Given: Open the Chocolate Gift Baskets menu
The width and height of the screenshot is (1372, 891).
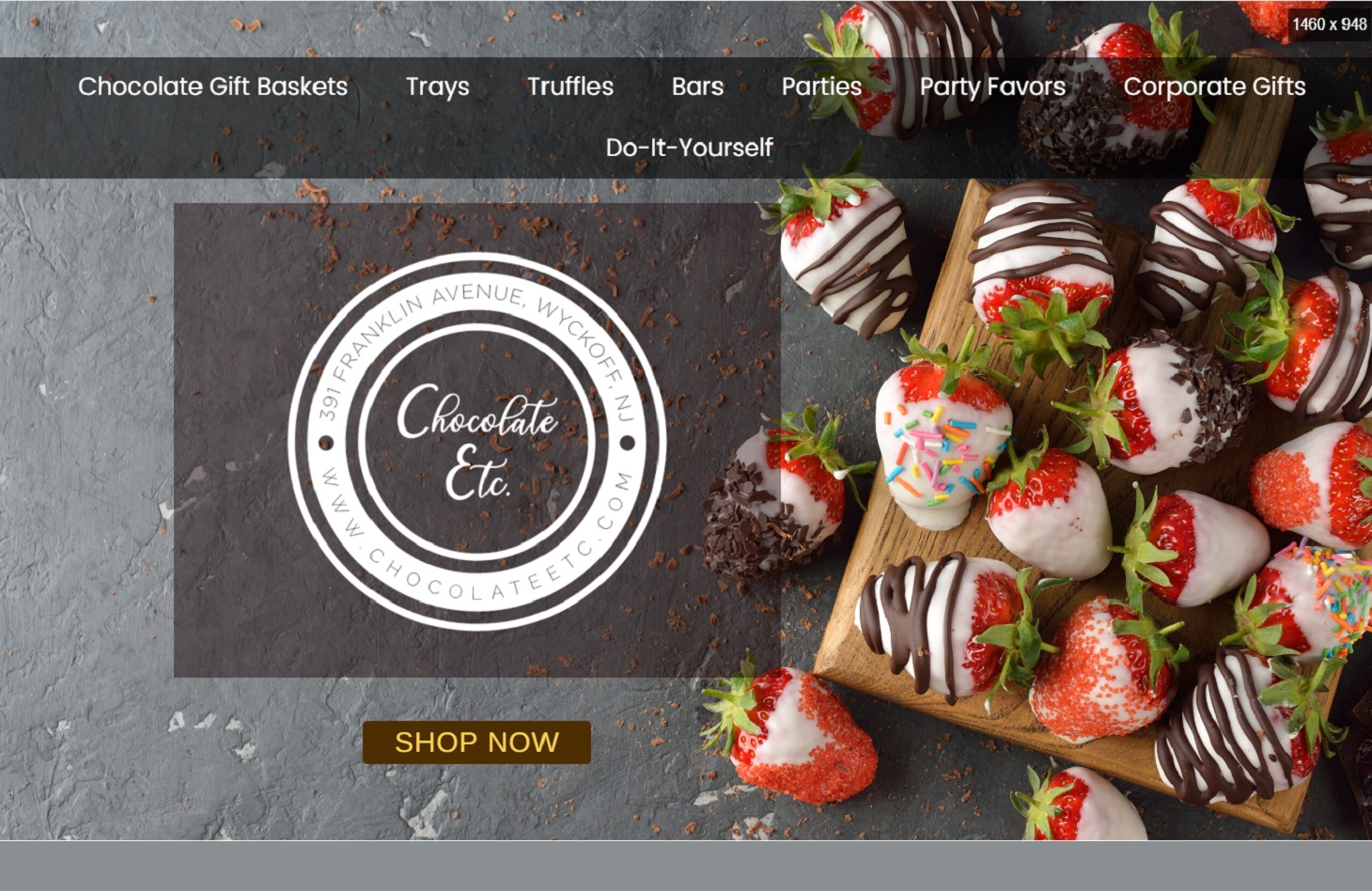Looking at the screenshot, I should coord(212,86).
